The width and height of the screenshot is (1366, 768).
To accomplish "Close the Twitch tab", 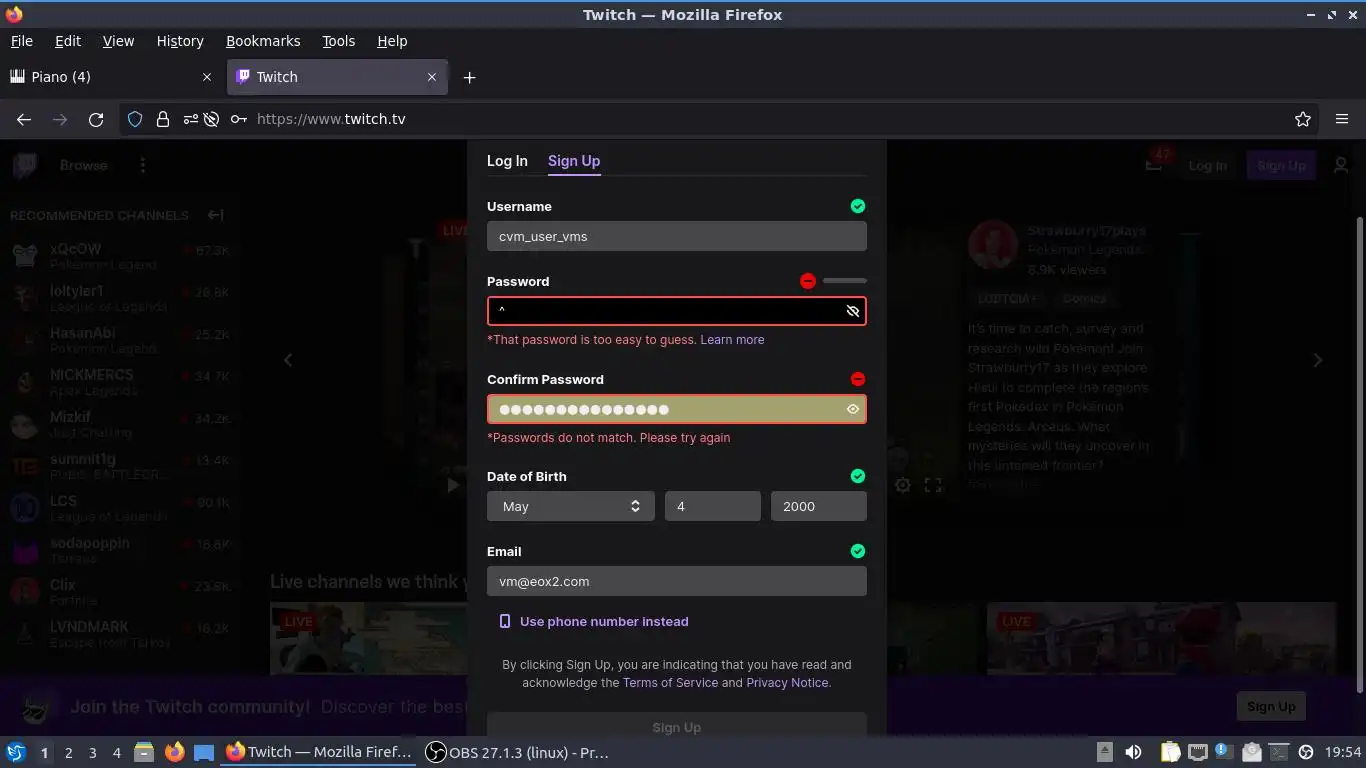I will (x=432, y=77).
